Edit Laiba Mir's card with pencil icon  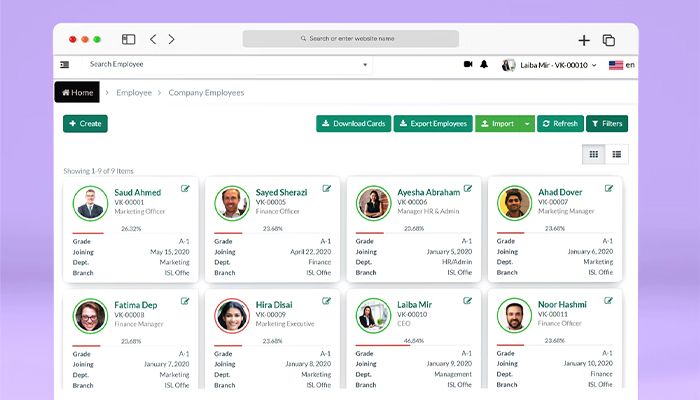pos(467,301)
